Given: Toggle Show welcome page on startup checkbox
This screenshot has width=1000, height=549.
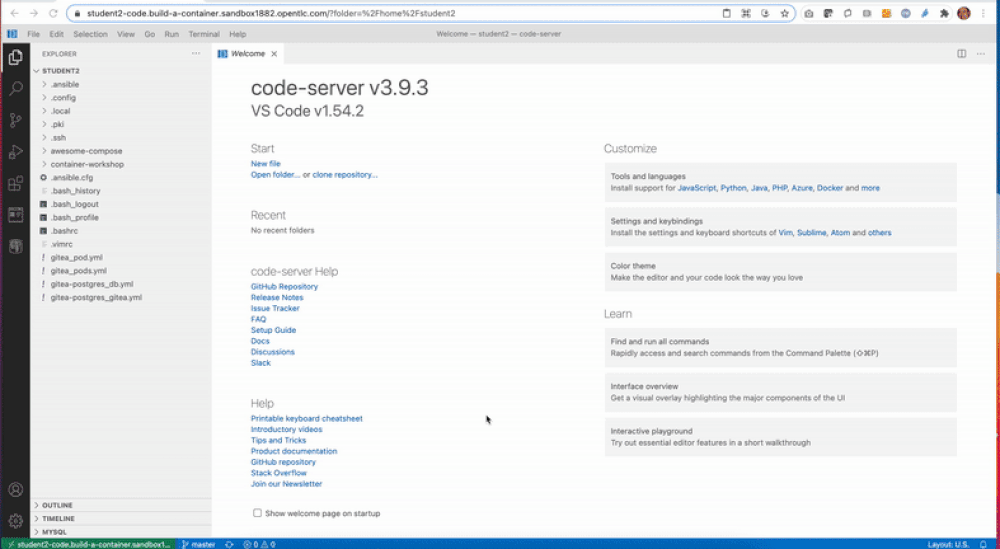Looking at the screenshot, I should pyautogui.click(x=258, y=513).
